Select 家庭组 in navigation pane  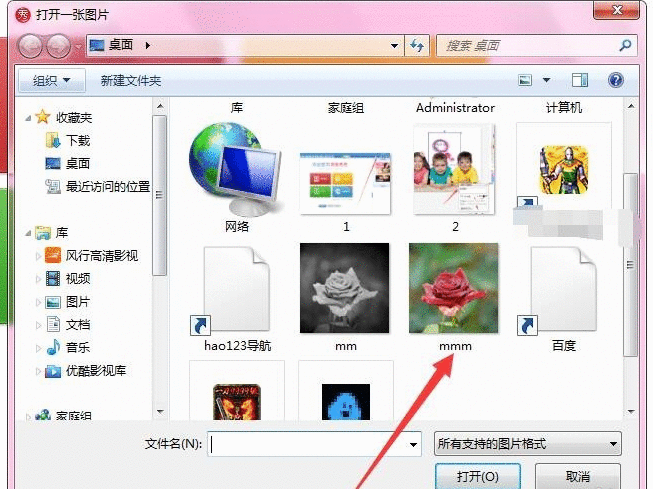73,415
